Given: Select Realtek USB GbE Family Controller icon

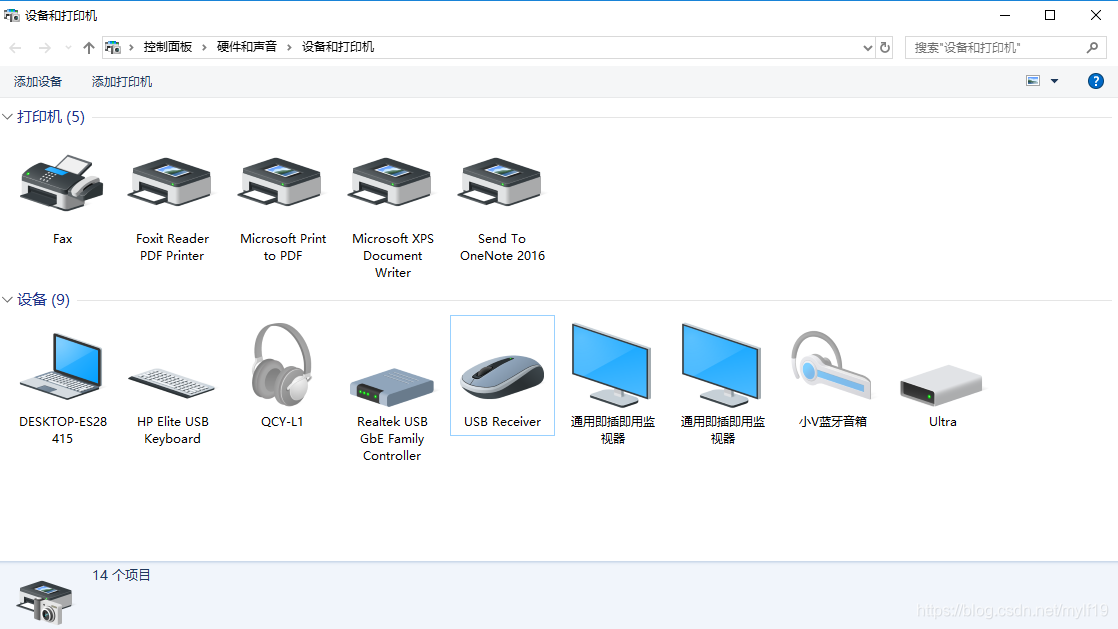Looking at the screenshot, I should click(x=391, y=387).
